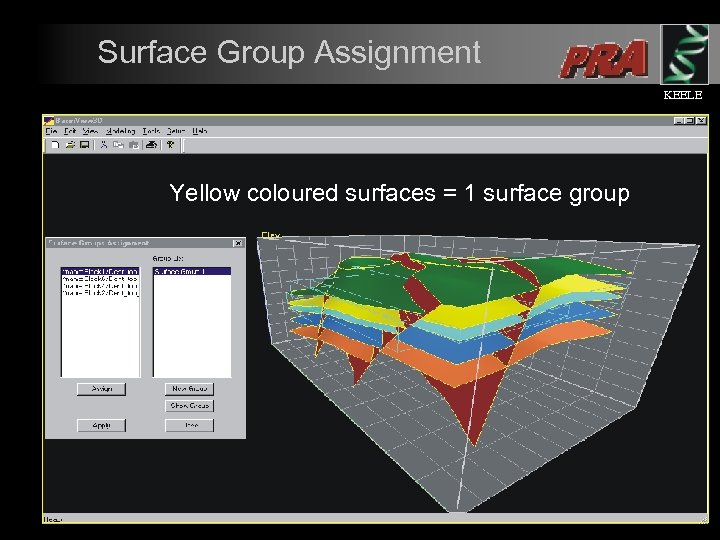Image resolution: width=720 pixels, height=540 pixels.
Task: Open the Tools menu
Action: (x=151, y=131)
